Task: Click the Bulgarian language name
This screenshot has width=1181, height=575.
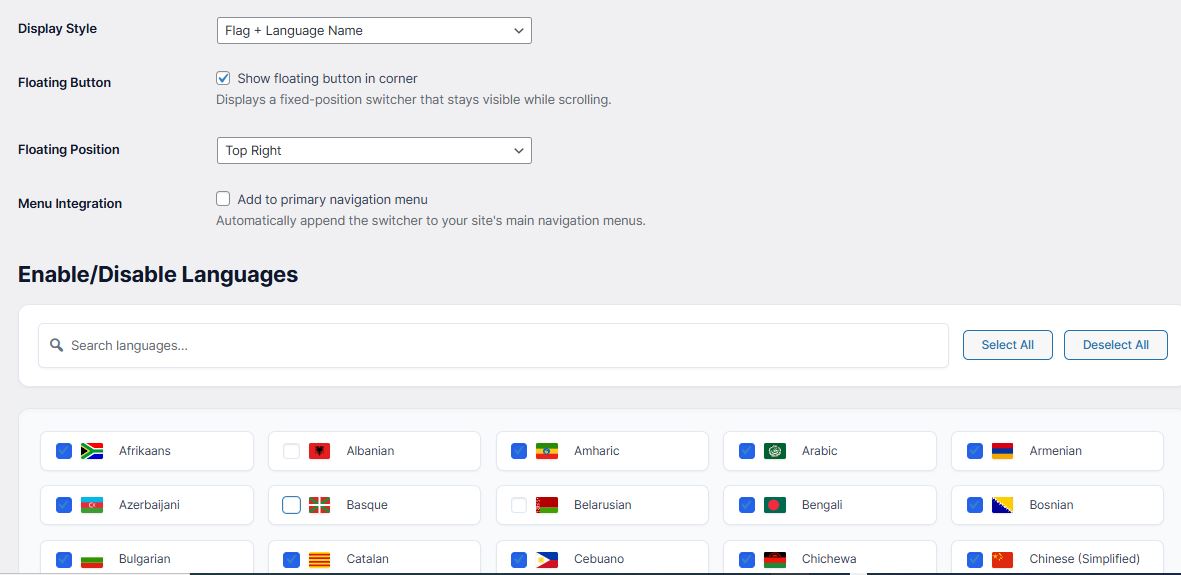Action: pos(145,559)
